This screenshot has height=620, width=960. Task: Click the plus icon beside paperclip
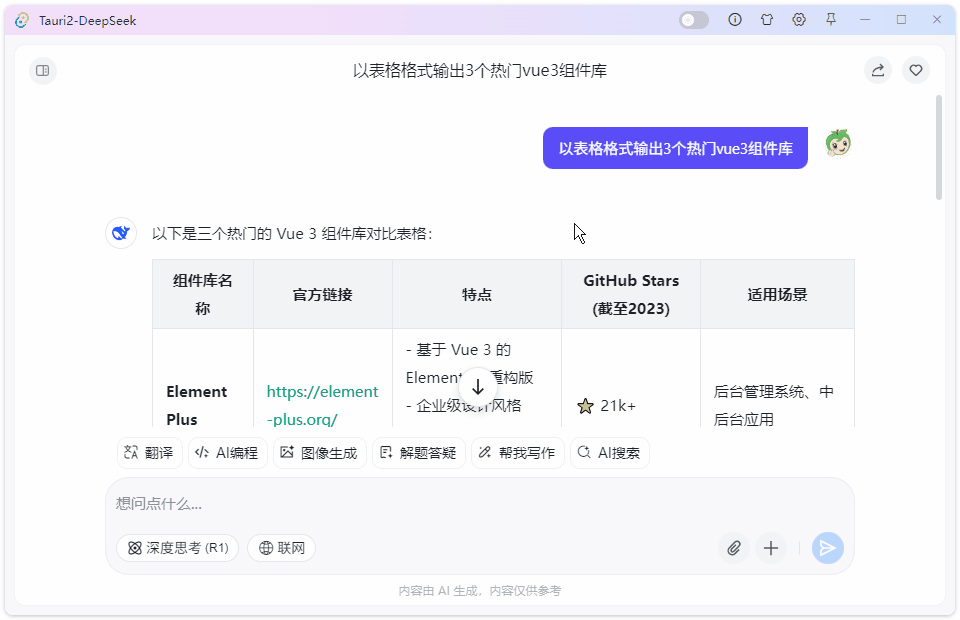click(771, 548)
